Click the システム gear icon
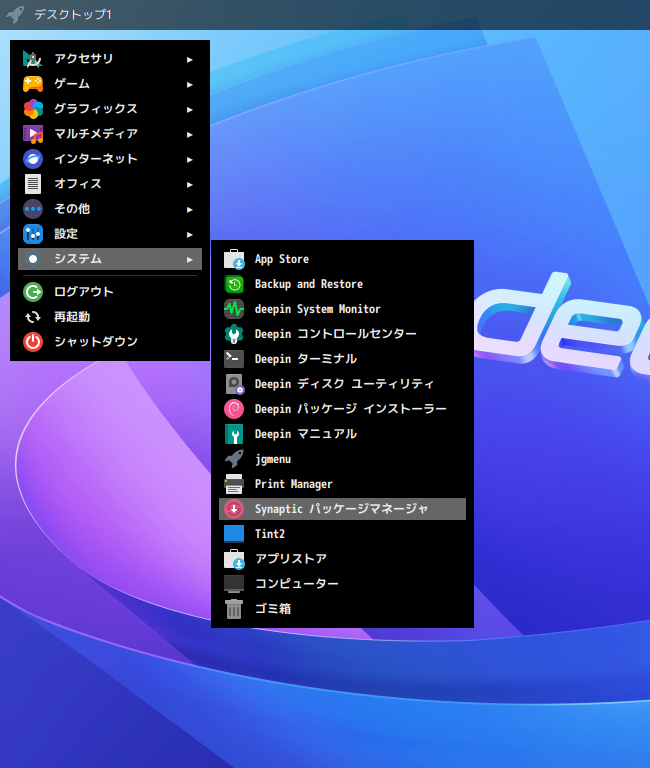650x768 pixels. point(33,259)
